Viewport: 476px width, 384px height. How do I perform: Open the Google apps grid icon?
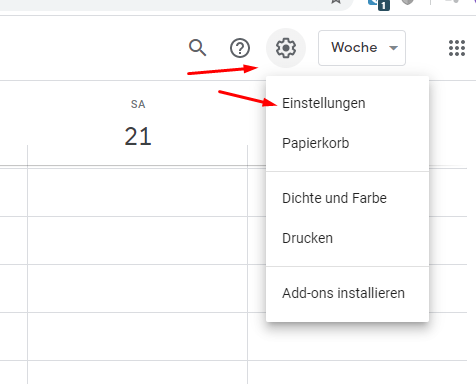pyautogui.click(x=457, y=48)
